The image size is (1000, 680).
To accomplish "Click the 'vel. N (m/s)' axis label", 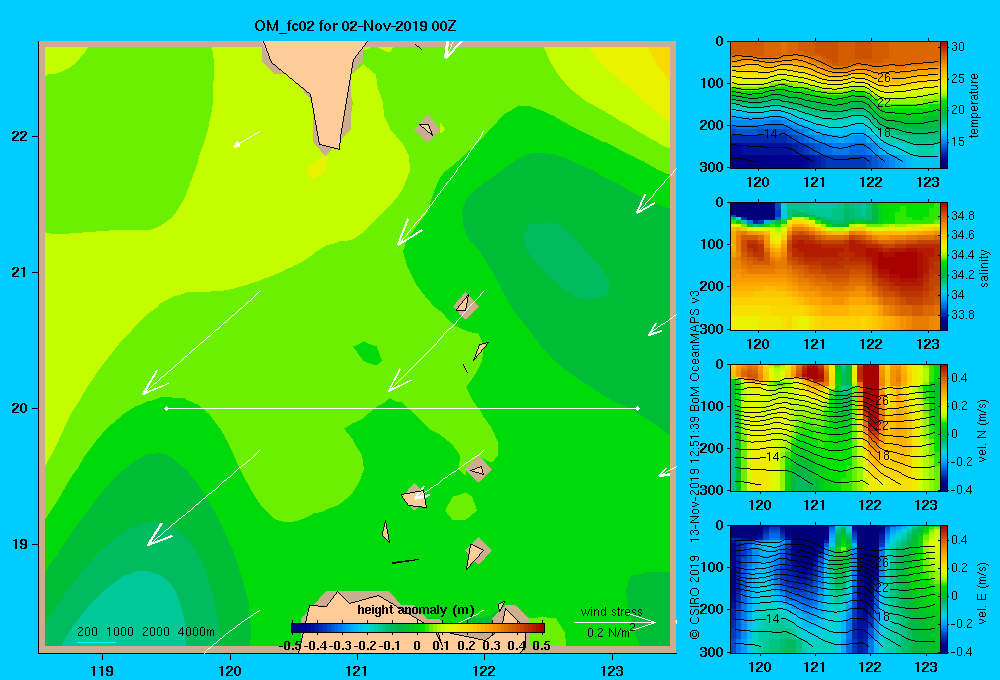I will click(x=982, y=431).
